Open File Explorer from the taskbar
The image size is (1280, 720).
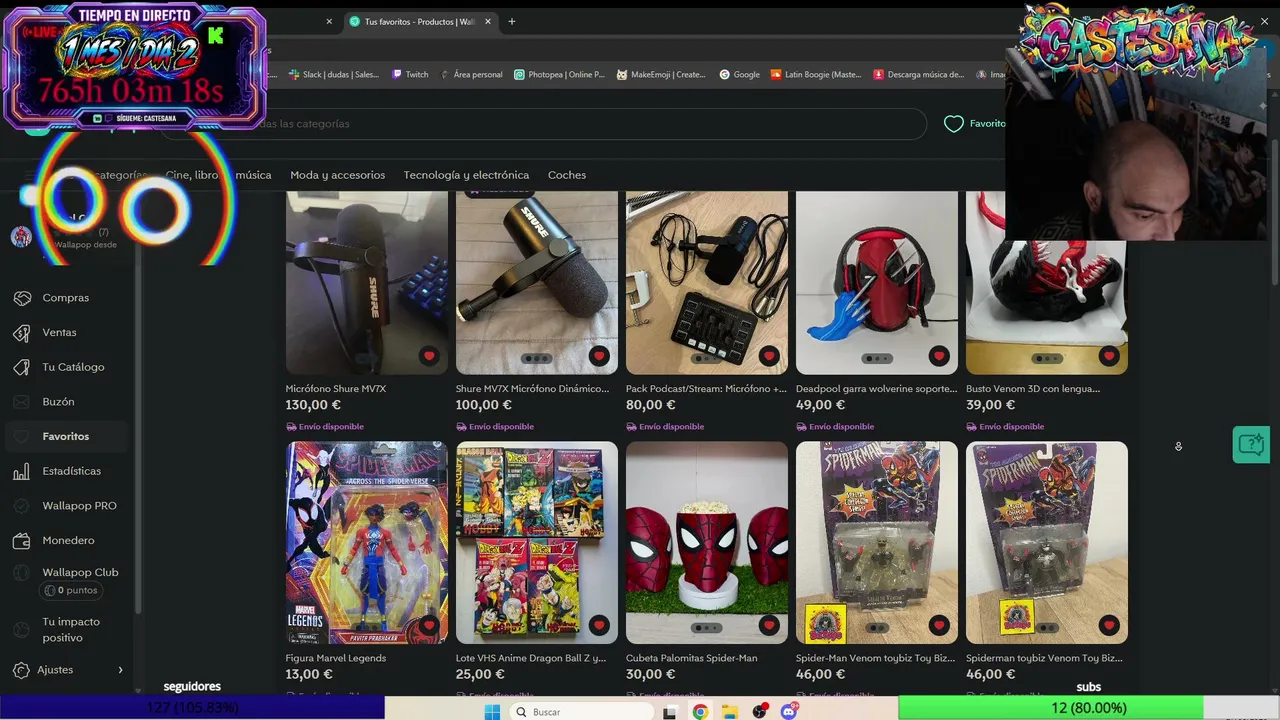[x=730, y=712]
